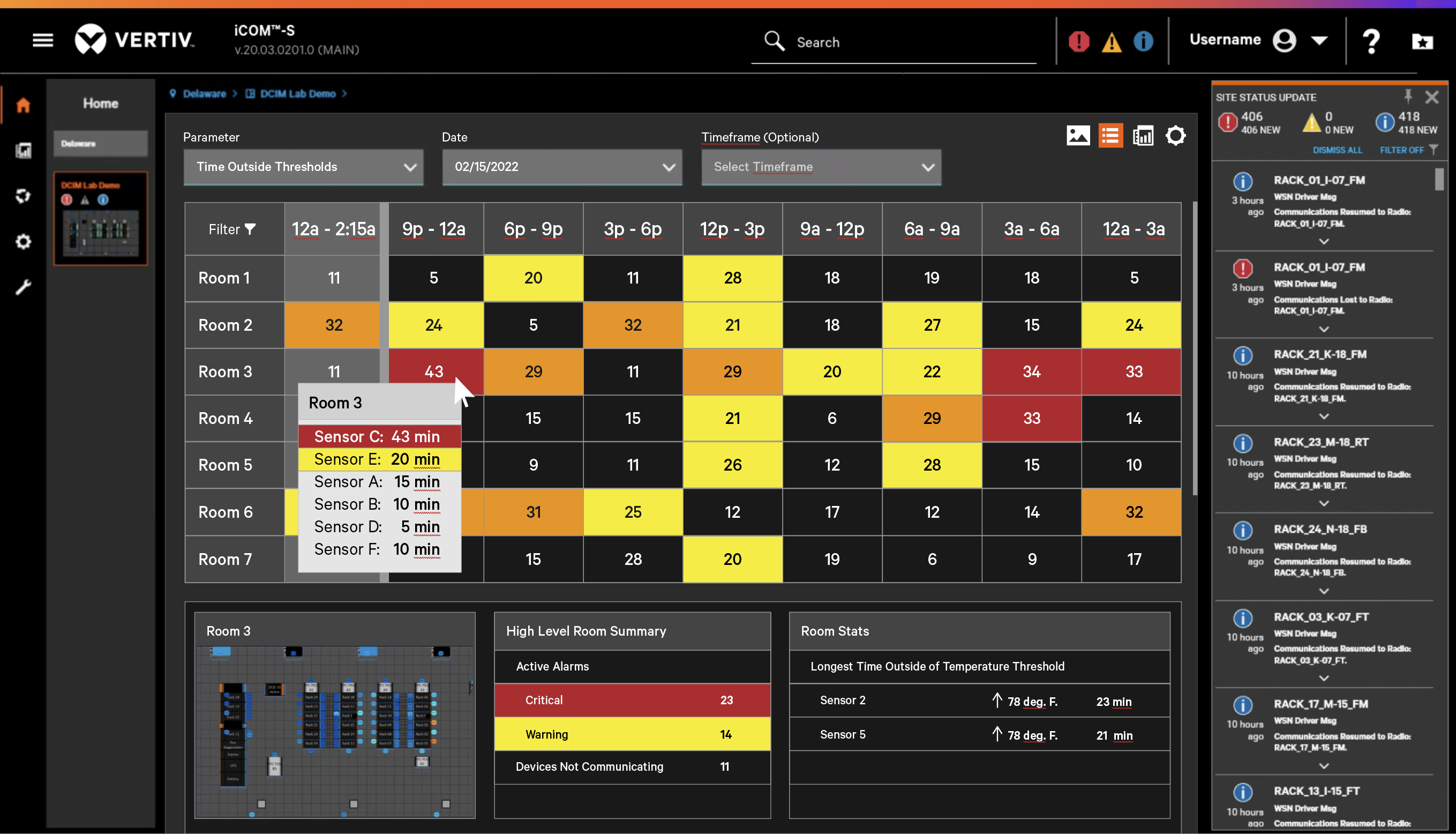Select the orange list view icon
1456x834 pixels.
point(1110,136)
